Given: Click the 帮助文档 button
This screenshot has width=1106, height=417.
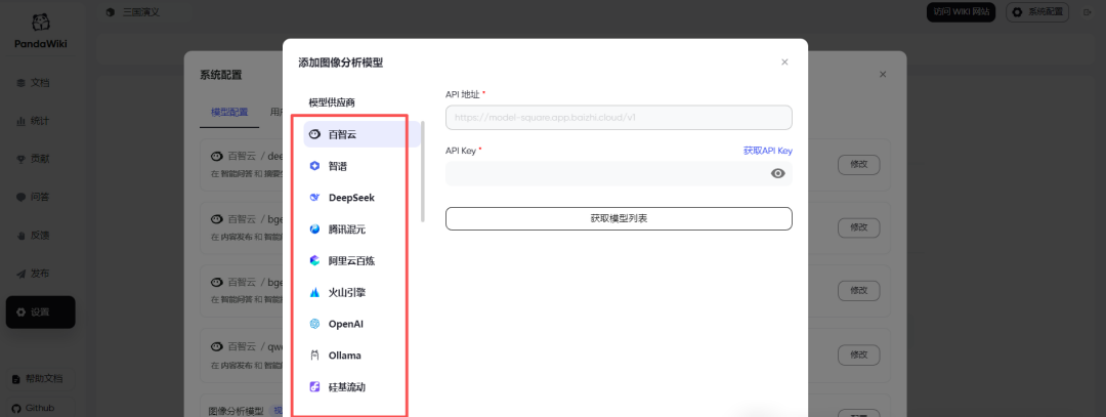Looking at the screenshot, I should 39,379.
